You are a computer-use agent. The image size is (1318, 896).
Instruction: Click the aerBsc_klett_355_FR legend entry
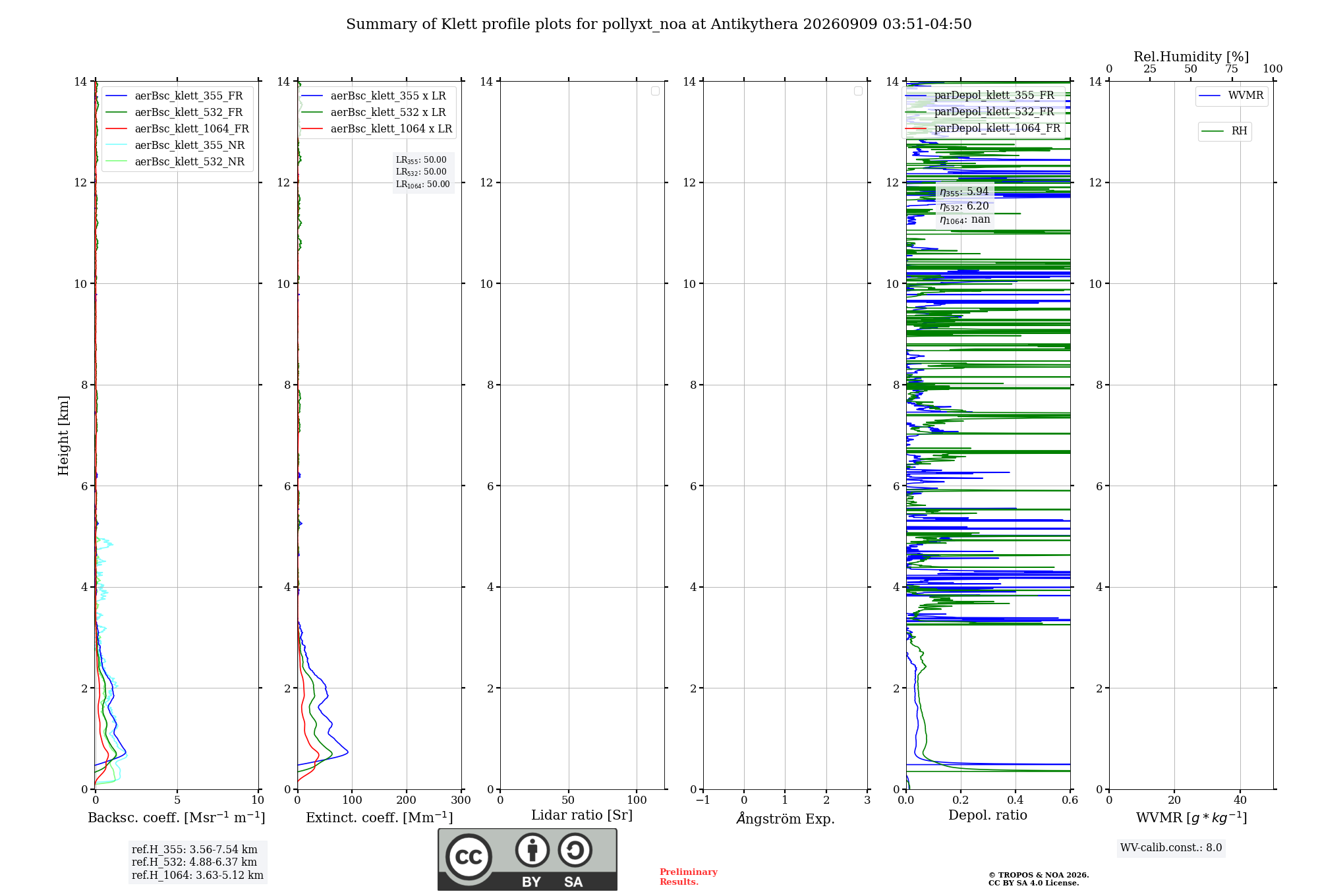point(175,96)
